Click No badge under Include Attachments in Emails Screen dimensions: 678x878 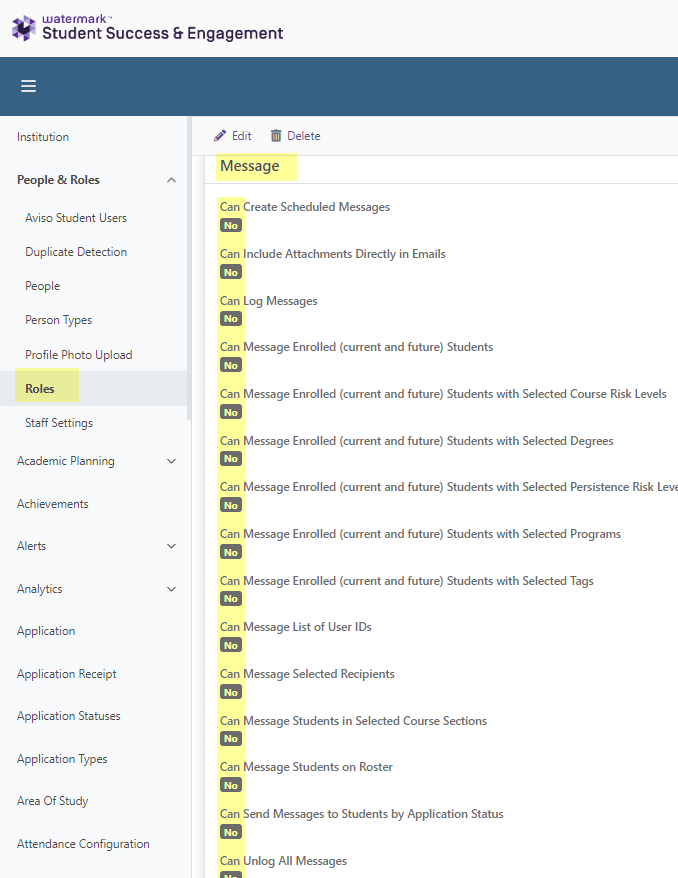(x=231, y=273)
